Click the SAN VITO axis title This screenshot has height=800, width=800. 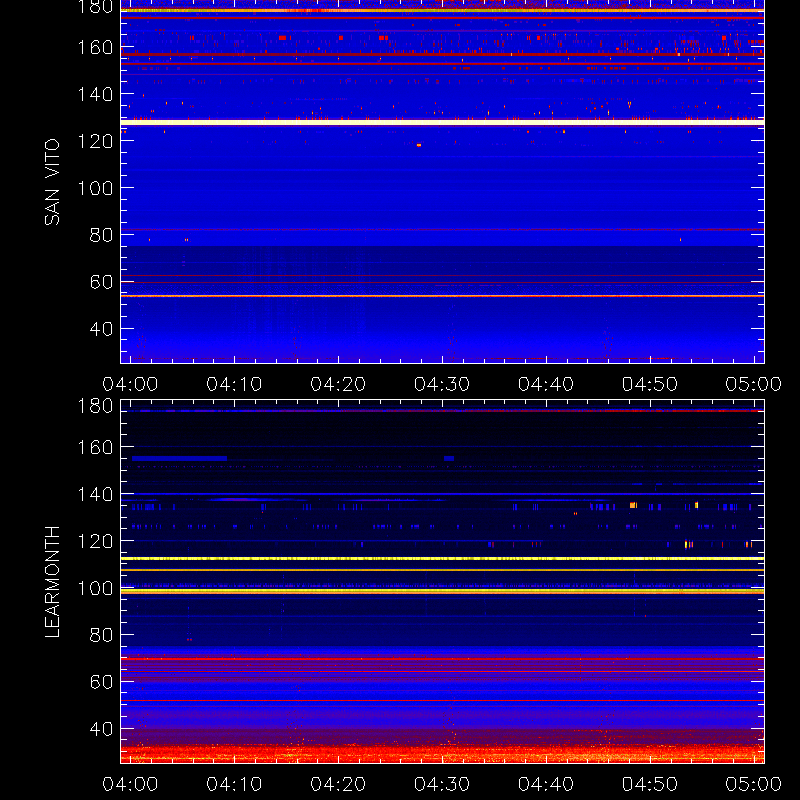(52, 182)
